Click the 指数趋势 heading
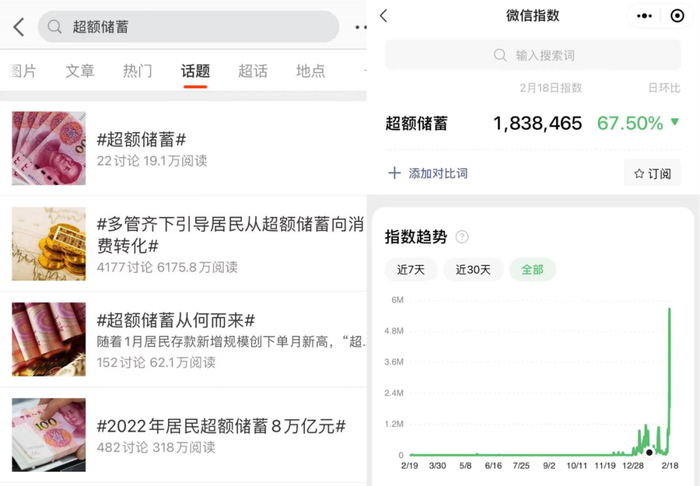 [x=416, y=237]
